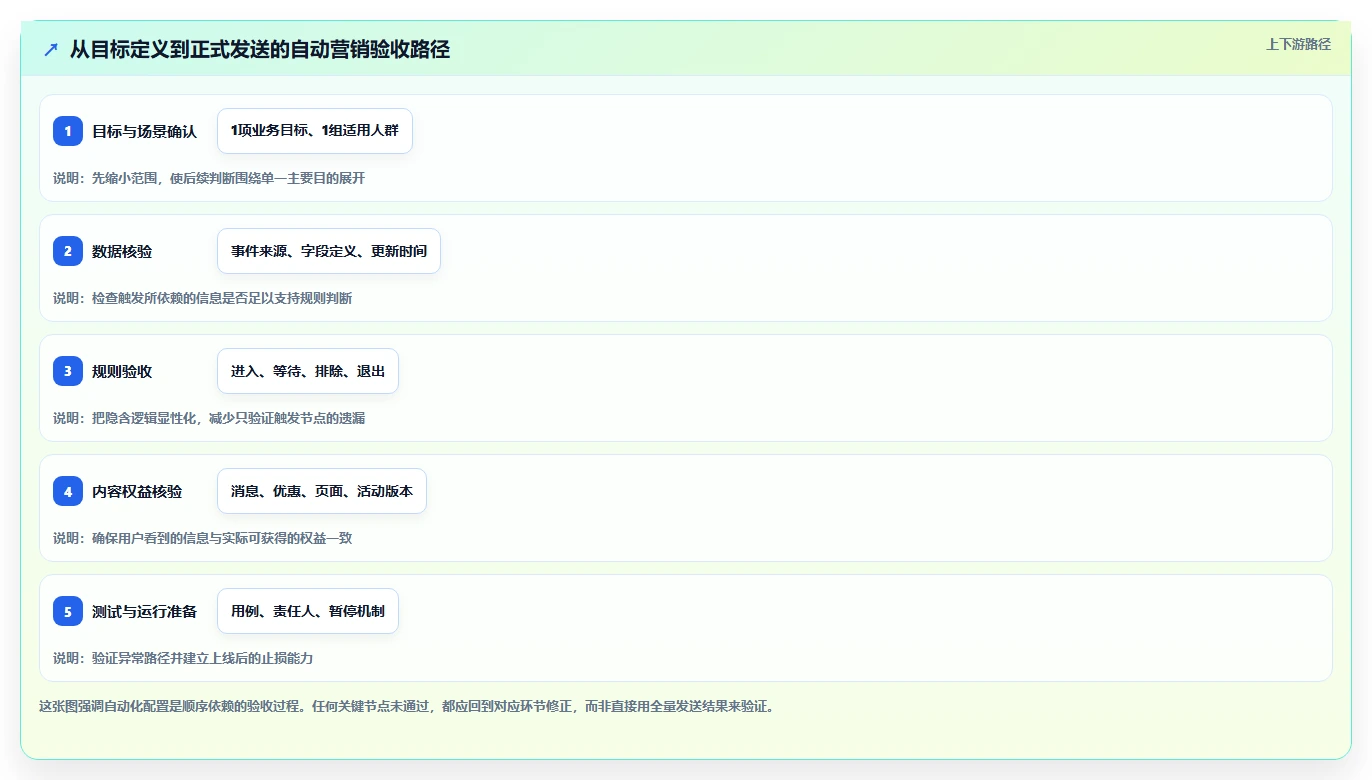Click the 目标与场景确认 step title
The width and height of the screenshot is (1372, 780).
click(x=145, y=131)
